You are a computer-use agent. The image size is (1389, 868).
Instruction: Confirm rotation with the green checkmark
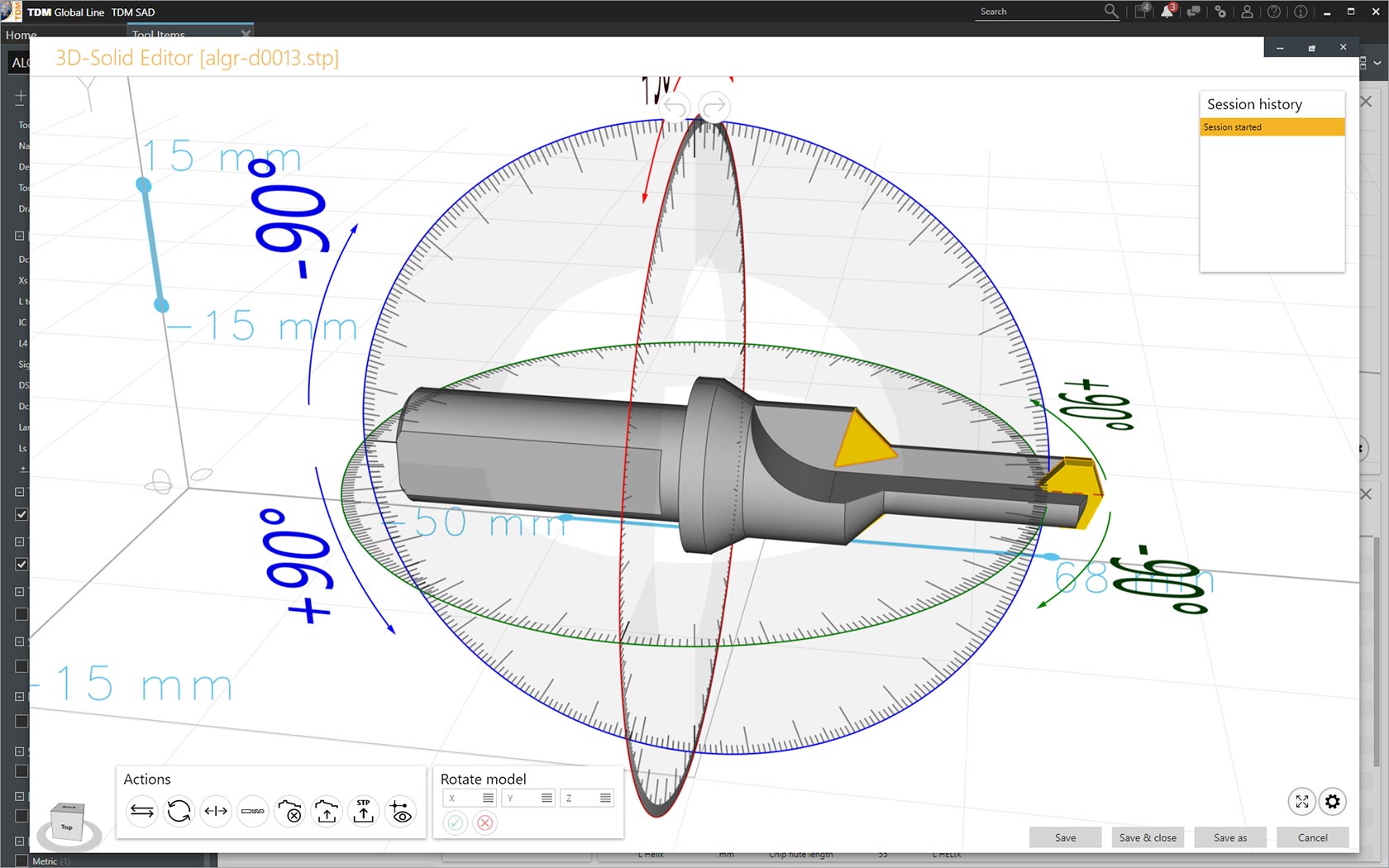[x=455, y=823]
